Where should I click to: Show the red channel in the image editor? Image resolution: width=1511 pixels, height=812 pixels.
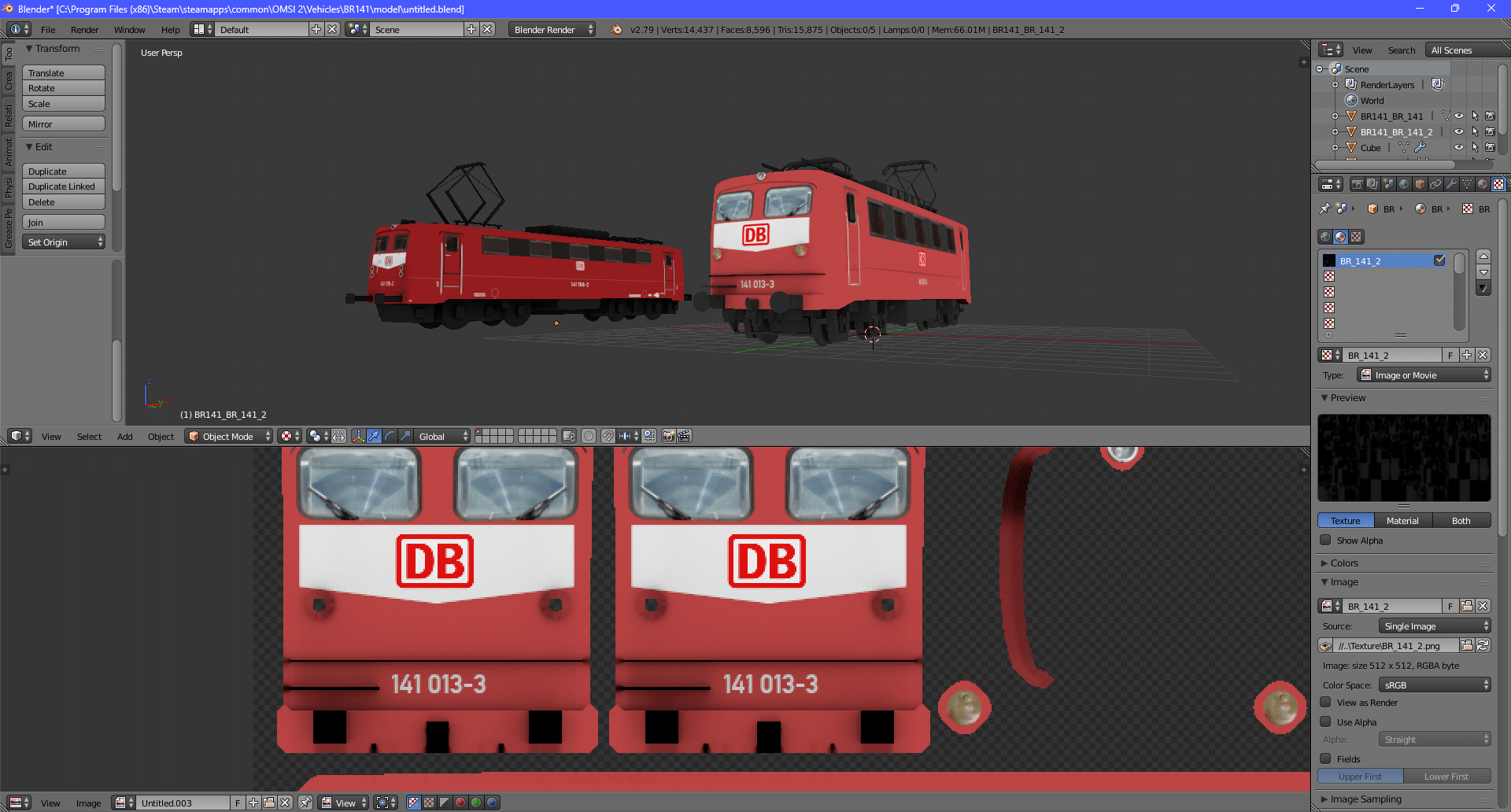[x=460, y=803]
